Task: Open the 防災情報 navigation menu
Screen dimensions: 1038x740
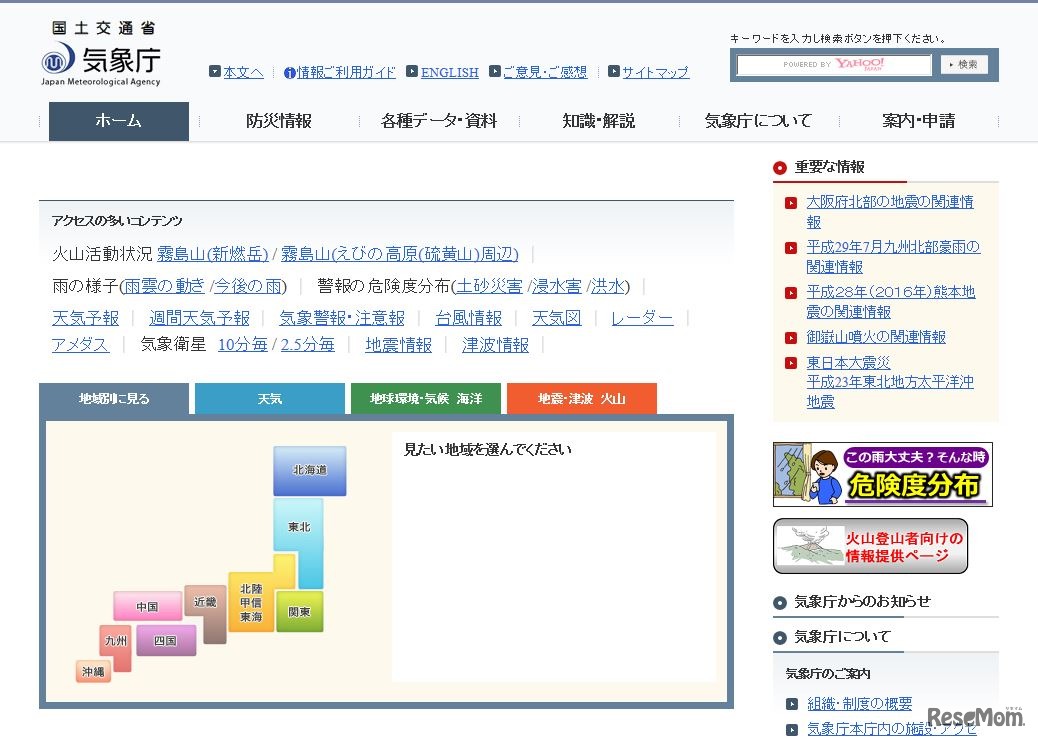Action: tap(278, 120)
